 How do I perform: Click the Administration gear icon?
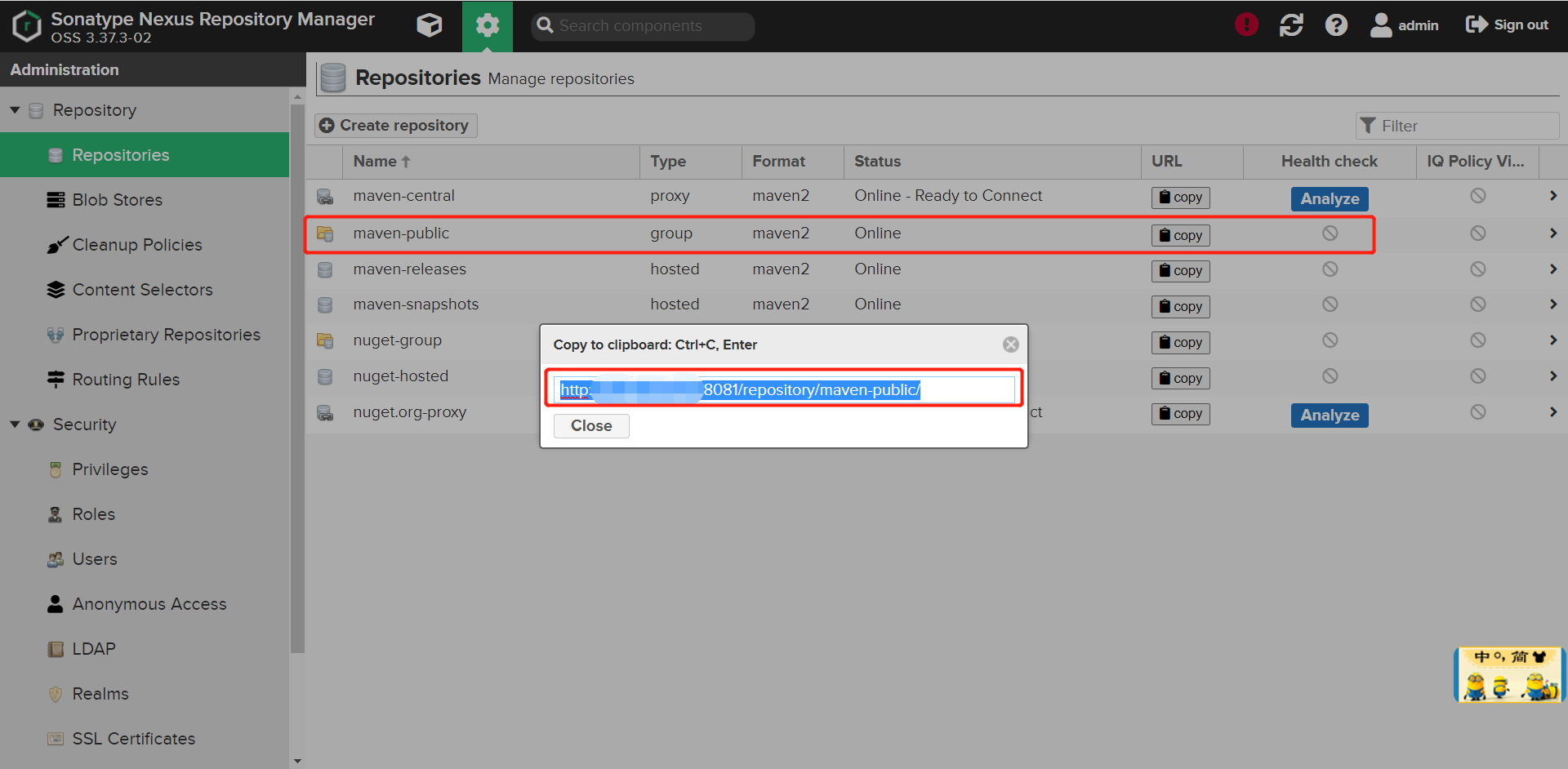[x=488, y=25]
